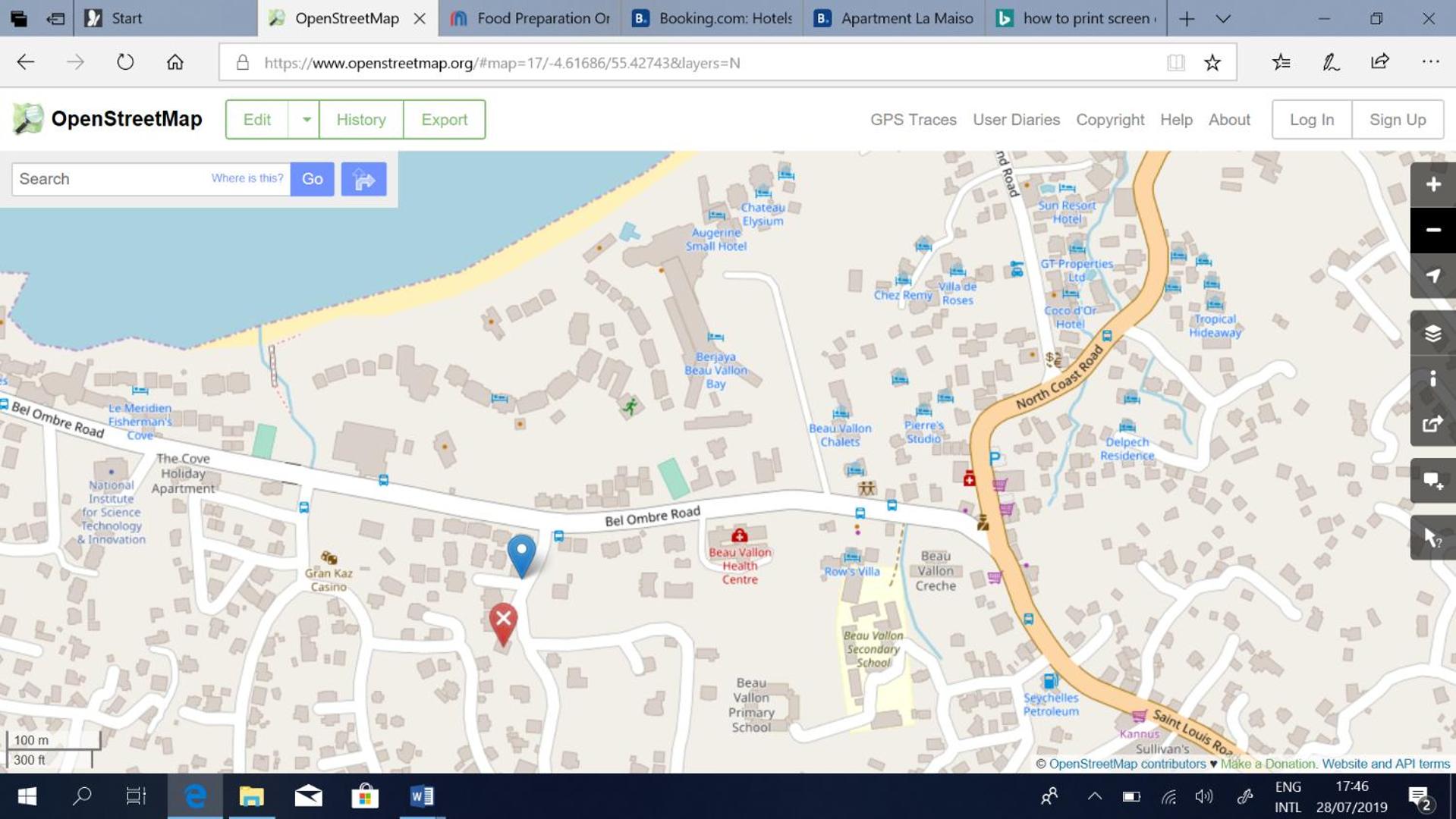This screenshot has width=1456, height=819.
Task: Click 'Where is this?' link
Action: pyautogui.click(x=247, y=178)
